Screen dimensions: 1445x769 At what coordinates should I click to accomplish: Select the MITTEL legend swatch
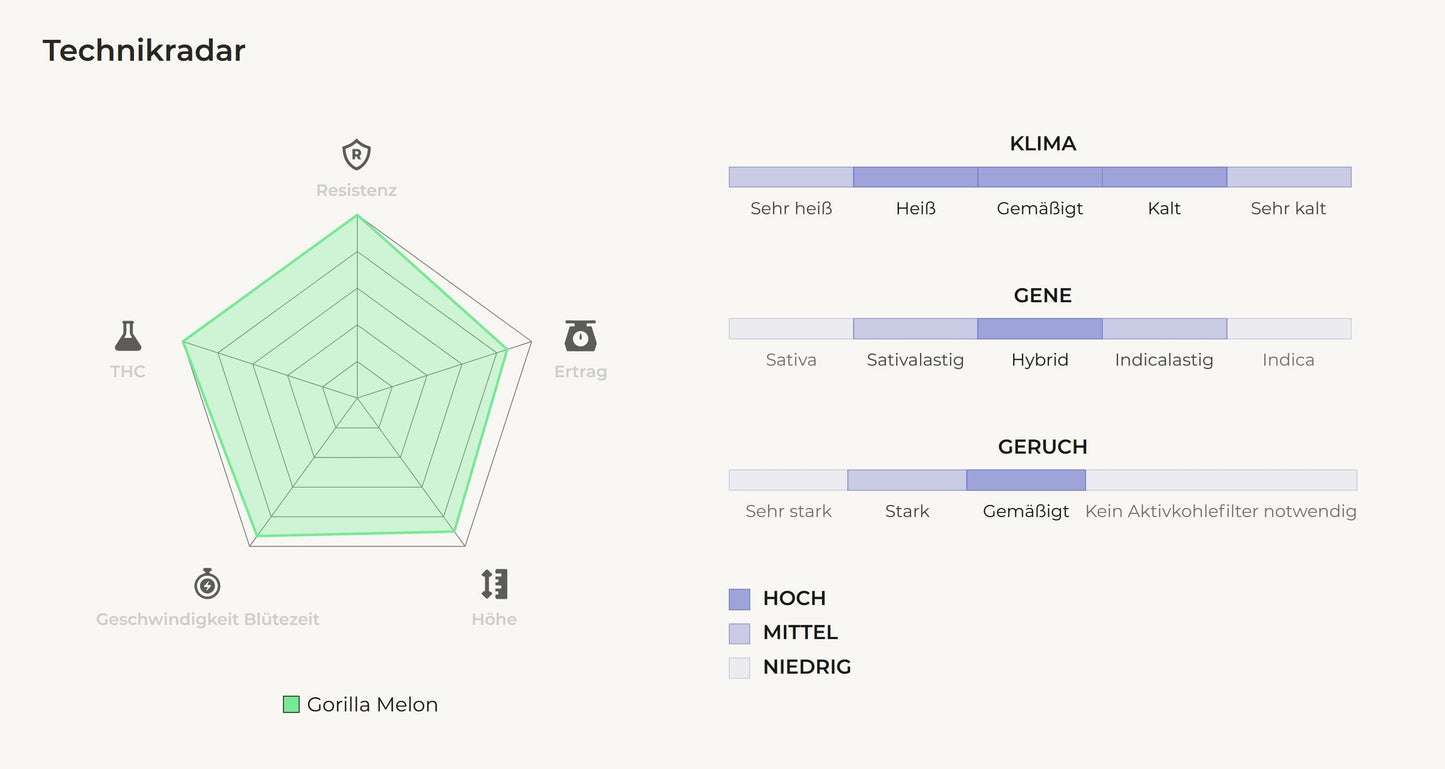coord(739,633)
